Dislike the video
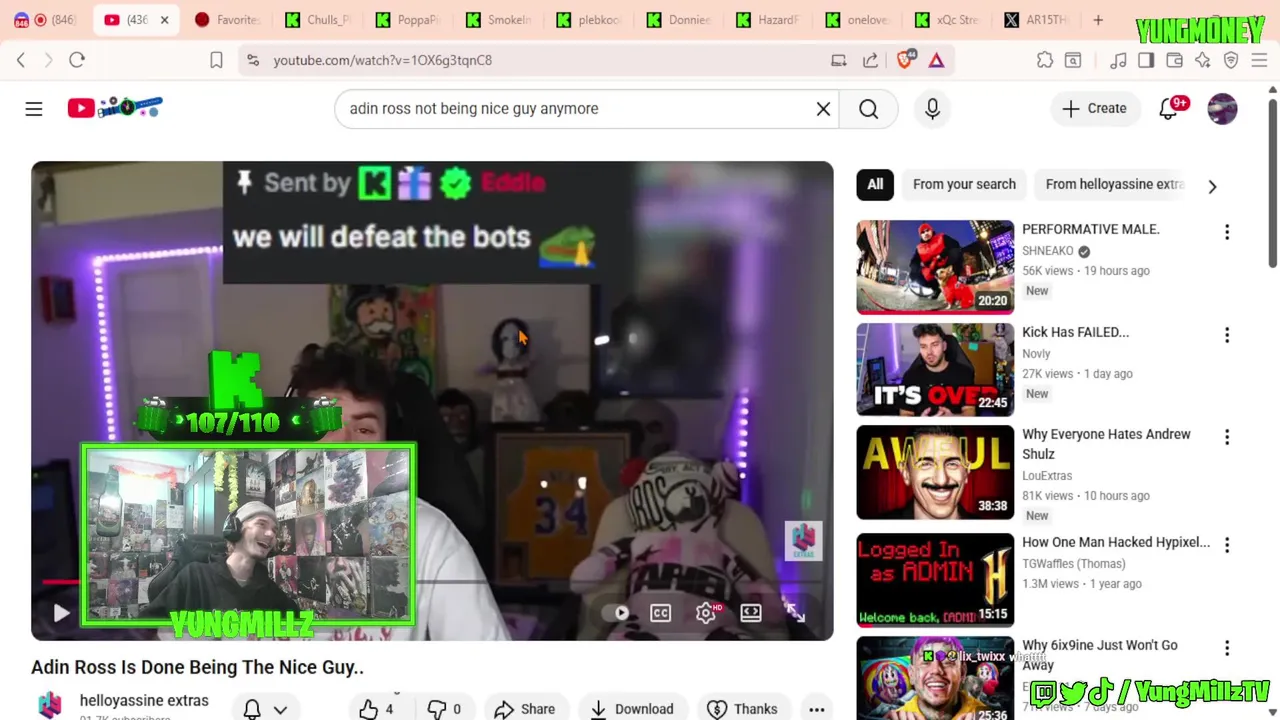Viewport: 1280px width, 720px height. (x=444, y=709)
